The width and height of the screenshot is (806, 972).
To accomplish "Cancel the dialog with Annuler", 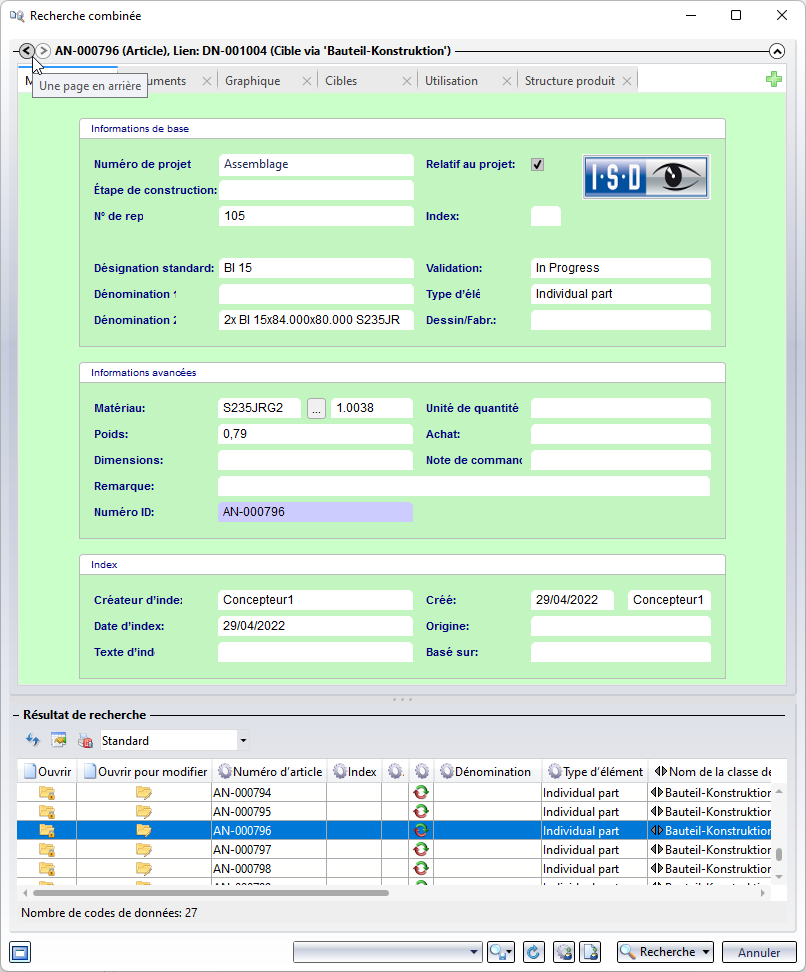I will click(759, 952).
